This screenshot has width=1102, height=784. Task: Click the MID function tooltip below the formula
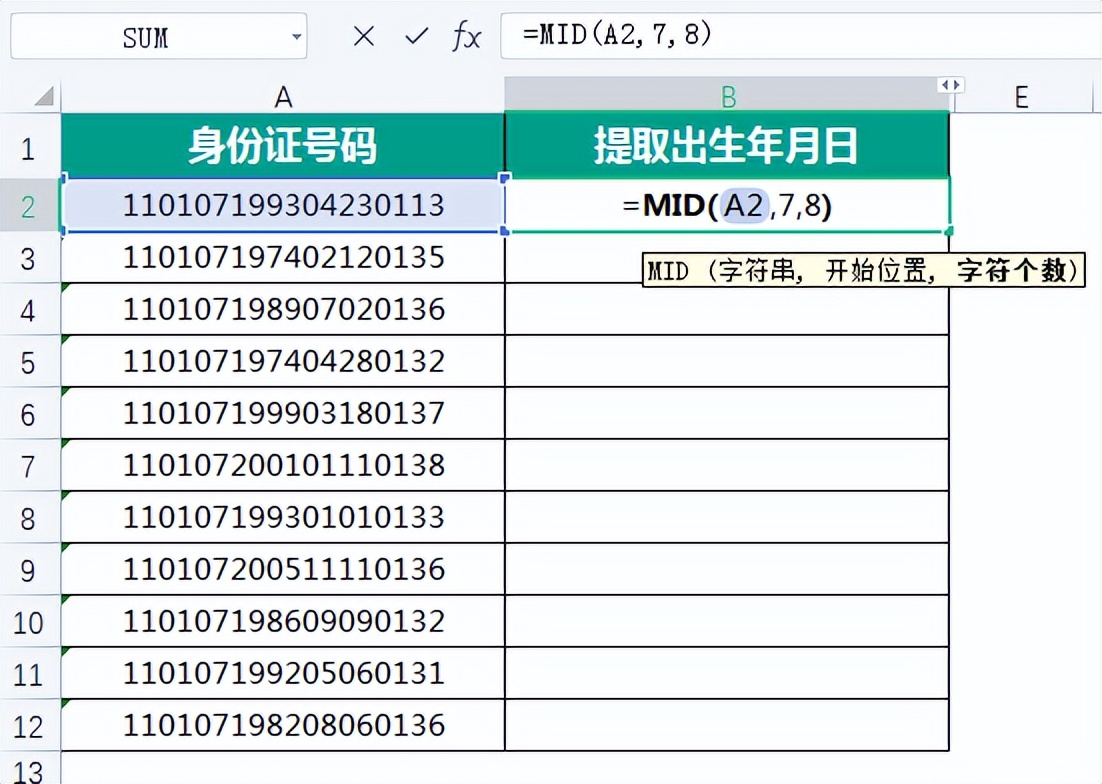pos(862,269)
